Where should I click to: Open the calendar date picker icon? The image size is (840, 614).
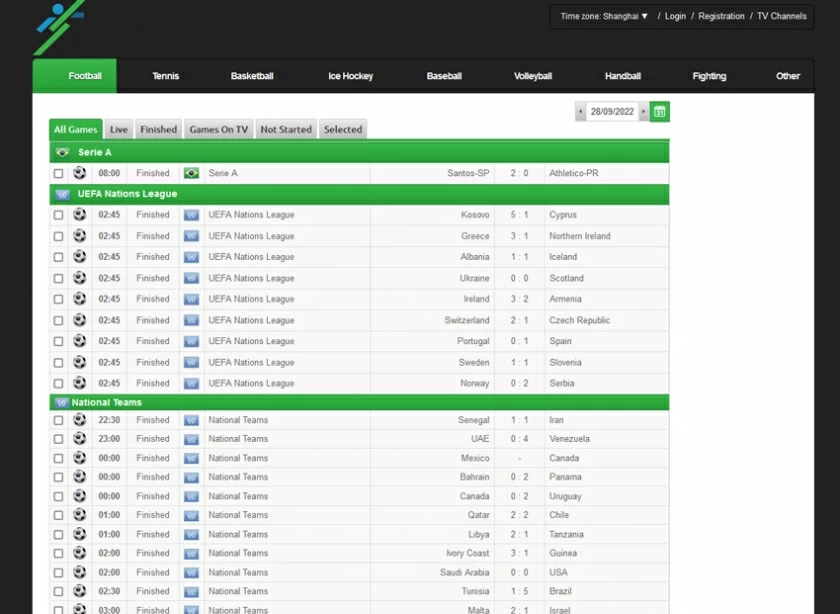659,112
